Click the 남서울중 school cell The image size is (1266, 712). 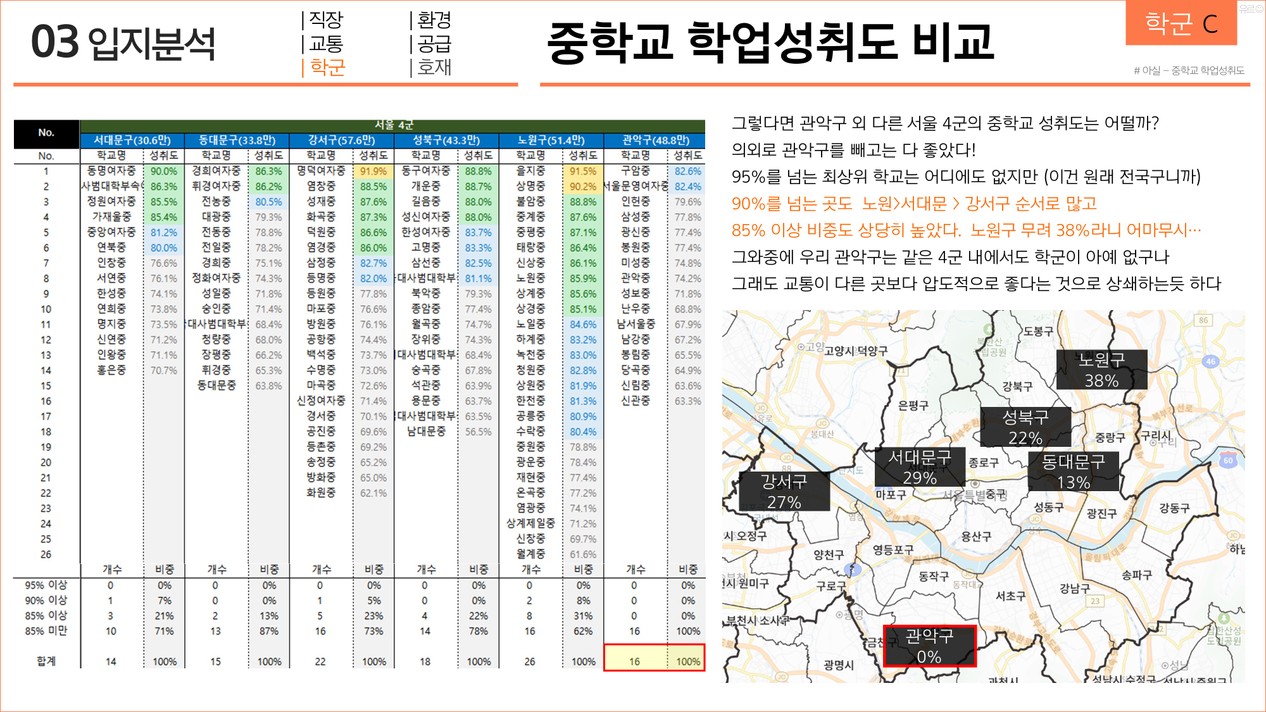click(636, 324)
